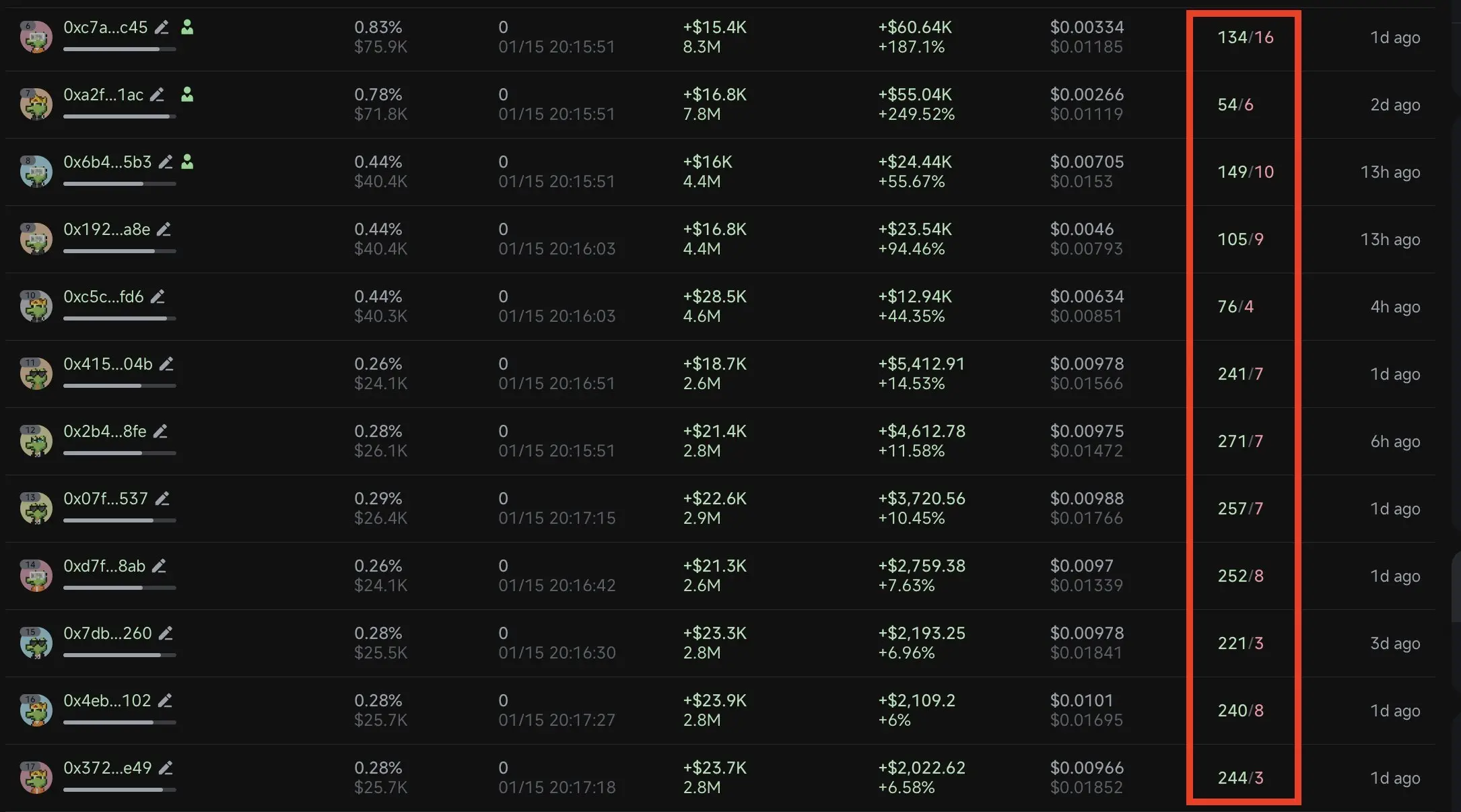
Task: Click the edit pencil next to 0x6b4...5b3
Action: tap(166, 162)
